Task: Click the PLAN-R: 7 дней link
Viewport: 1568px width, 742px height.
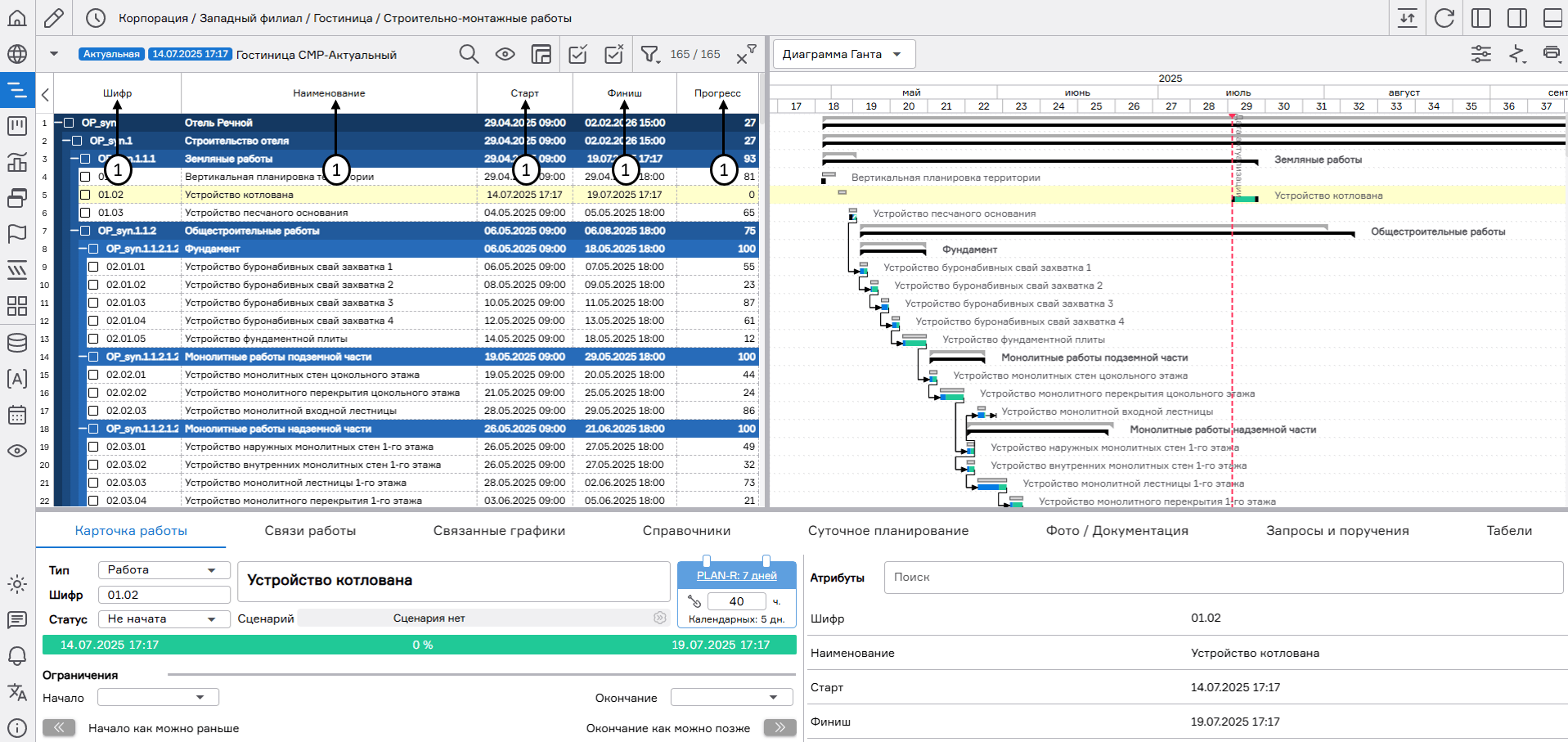Action: click(736, 576)
